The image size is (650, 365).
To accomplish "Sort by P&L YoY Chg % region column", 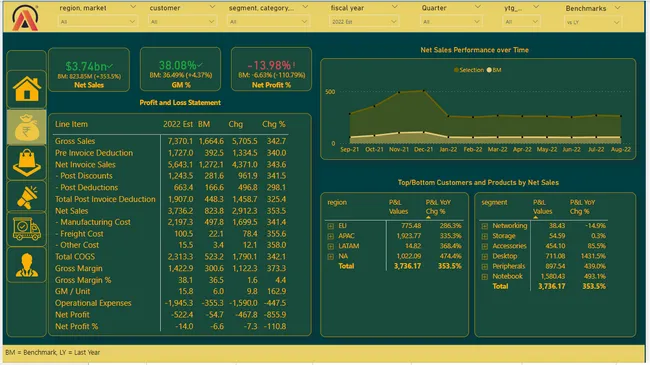I will pyautogui.click(x=438, y=207).
